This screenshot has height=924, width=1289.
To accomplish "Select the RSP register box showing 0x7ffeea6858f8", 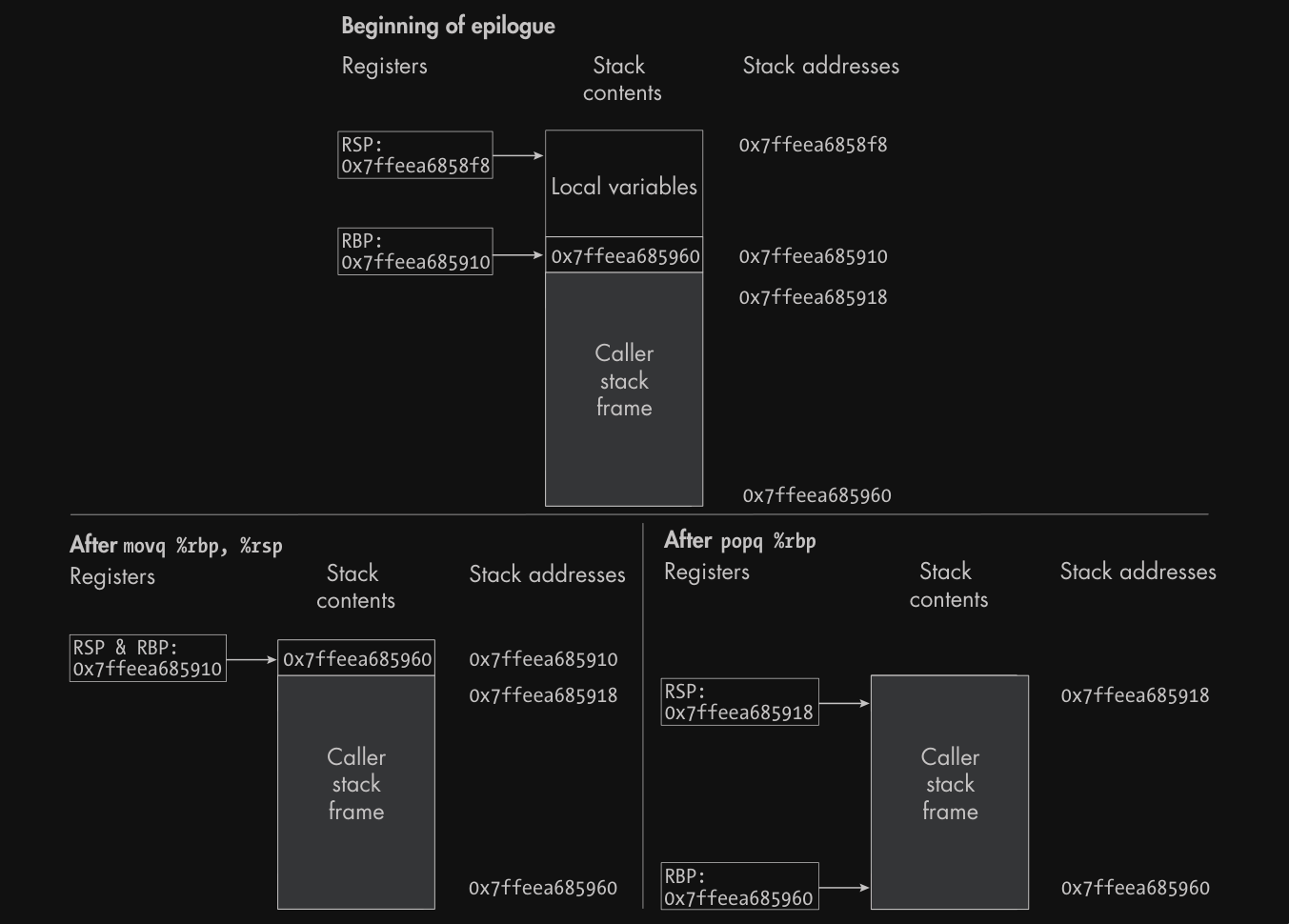I will 415,155.
